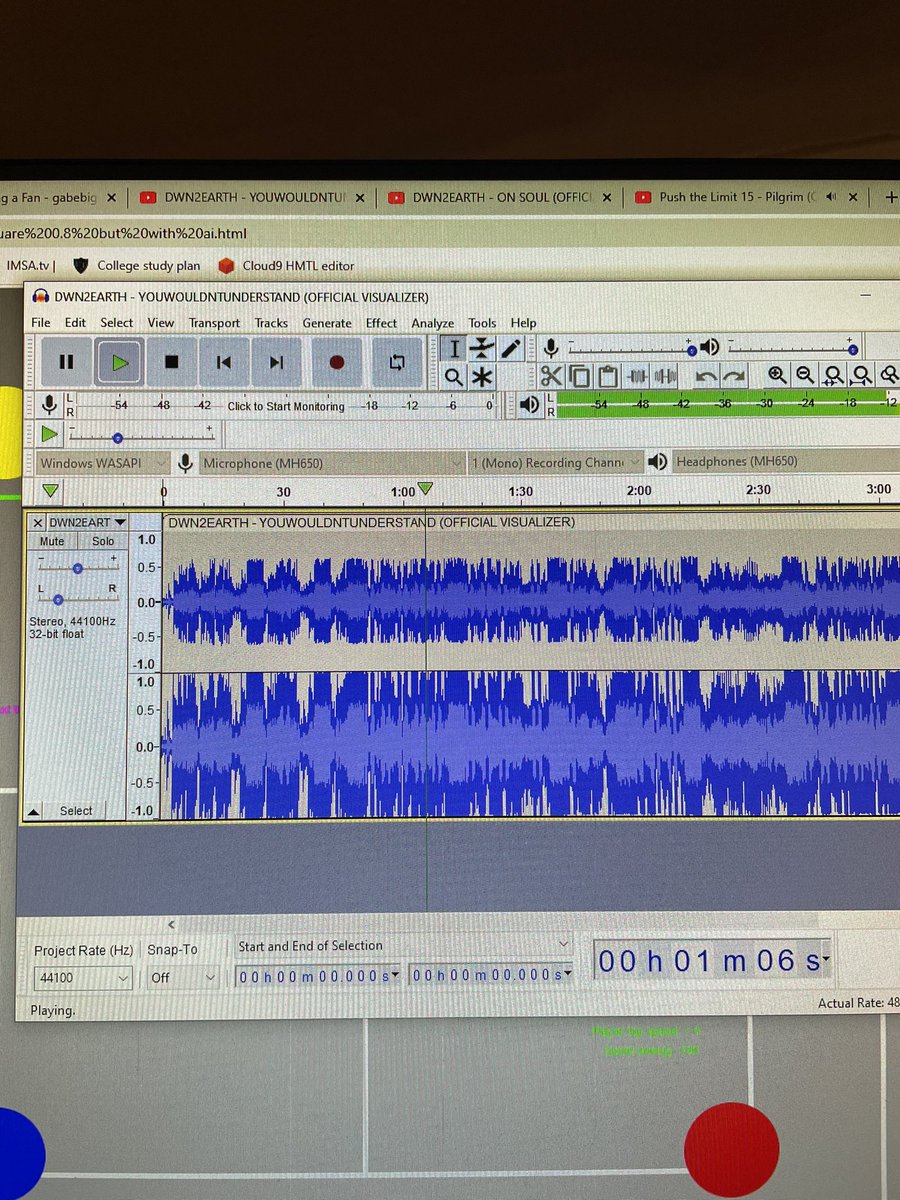Open the Edit menu
The height and width of the screenshot is (1200, 900).
pos(76,323)
